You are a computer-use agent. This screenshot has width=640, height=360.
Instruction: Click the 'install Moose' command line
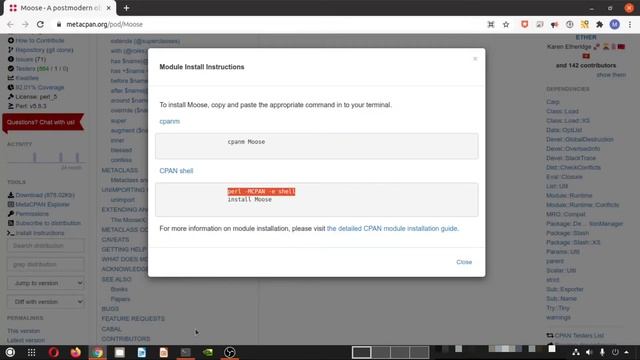249,200
